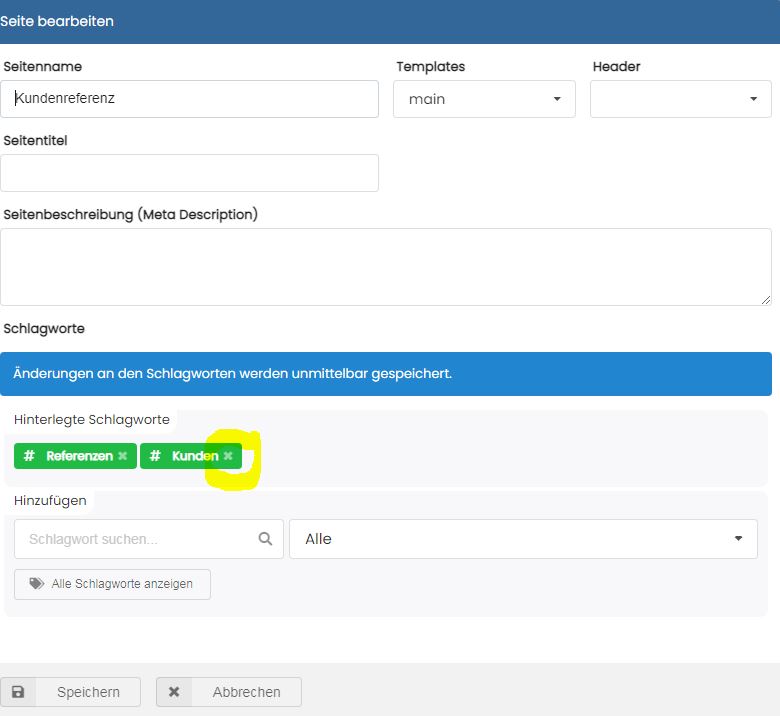
Task: Click the hash icon on Kunden tag
Action: (155, 456)
